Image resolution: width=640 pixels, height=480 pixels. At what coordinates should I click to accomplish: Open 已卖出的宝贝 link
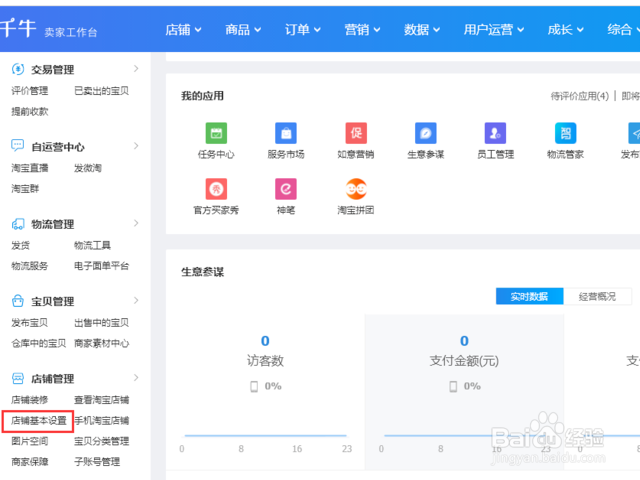[101, 91]
